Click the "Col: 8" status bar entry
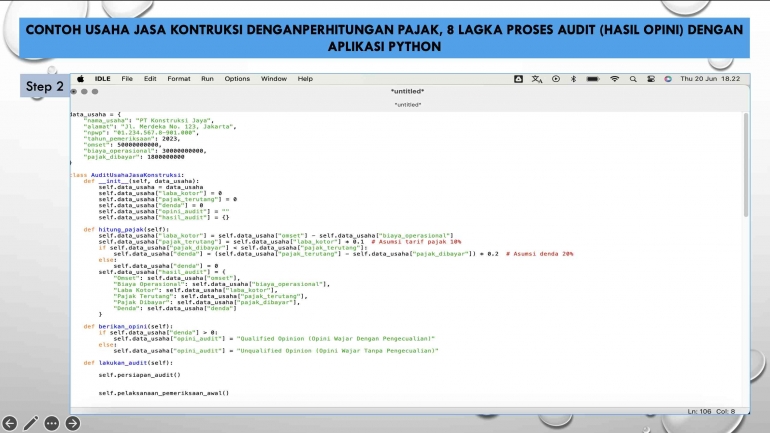Screen dimensions: 770x433 click(725, 411)
